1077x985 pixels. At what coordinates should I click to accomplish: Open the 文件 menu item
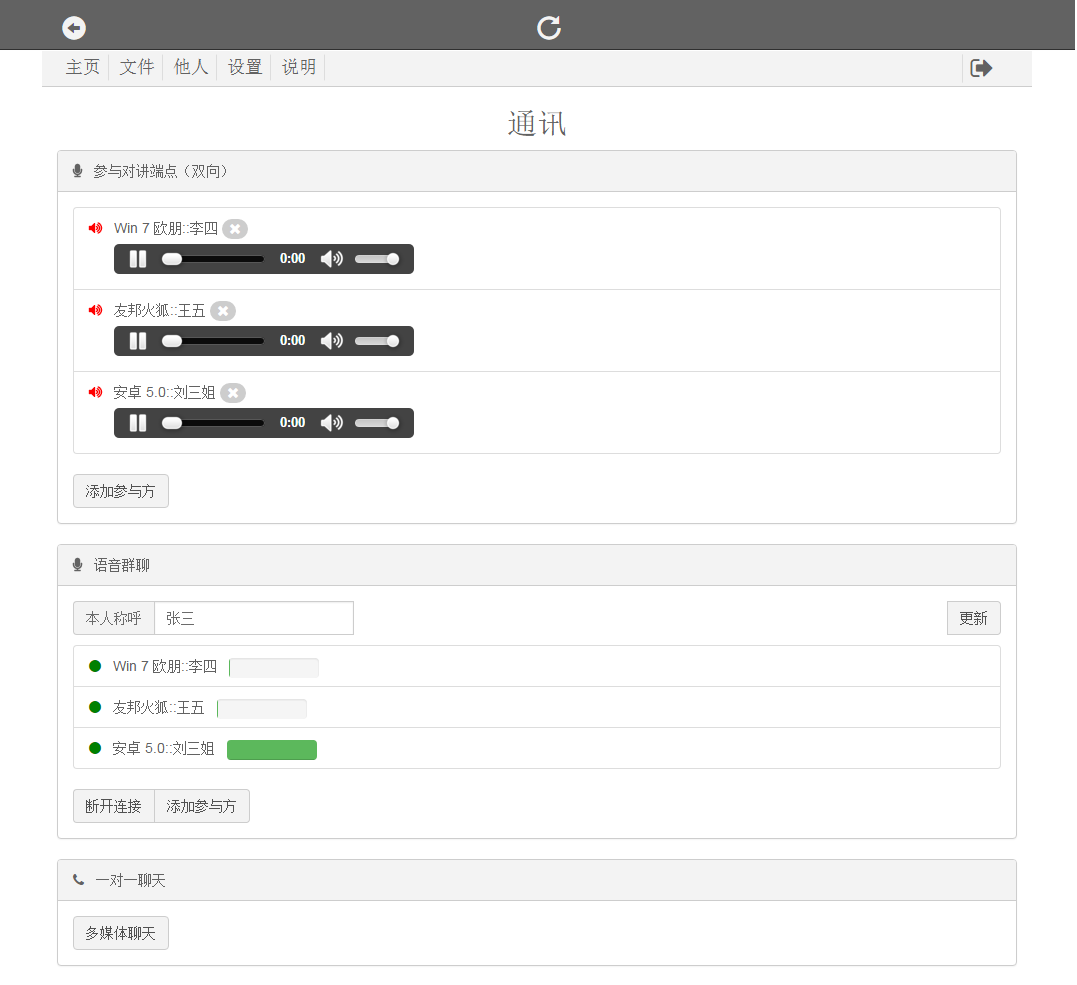pos(137,67)
